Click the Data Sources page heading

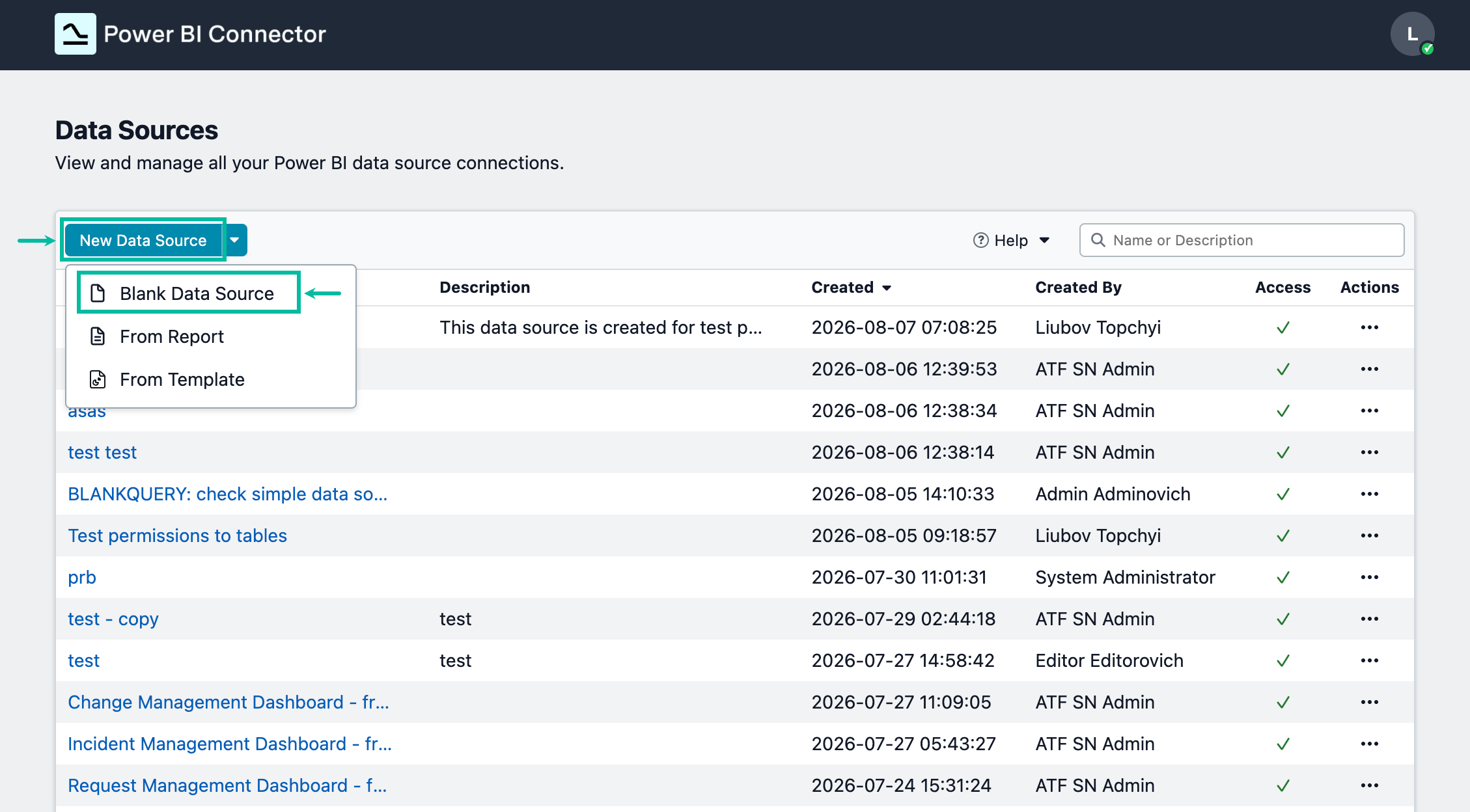[137, 130]
